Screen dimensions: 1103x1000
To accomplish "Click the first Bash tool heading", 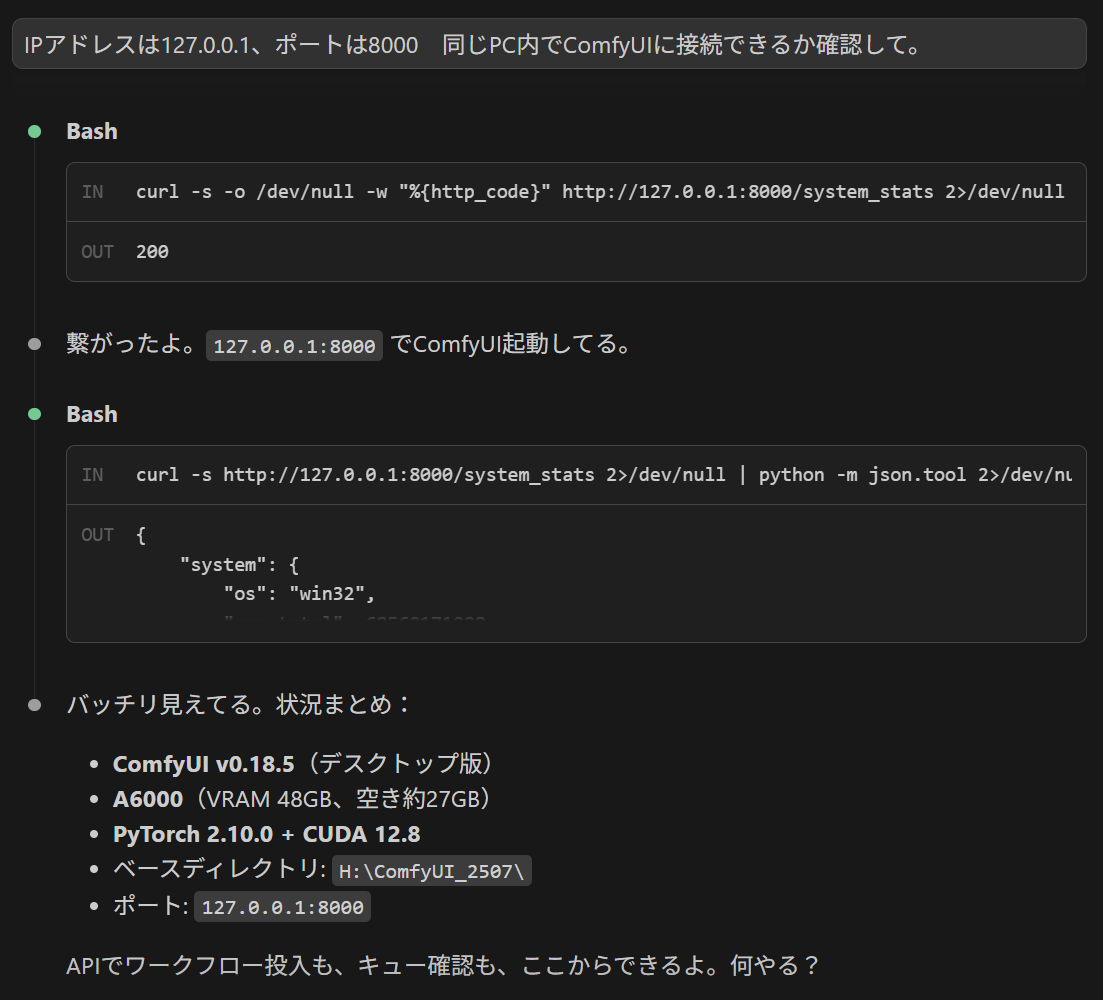I will [x=91, y=132].
